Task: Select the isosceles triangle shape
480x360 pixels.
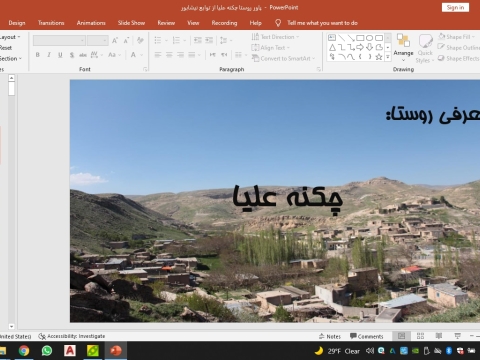Action: [332, 47]
